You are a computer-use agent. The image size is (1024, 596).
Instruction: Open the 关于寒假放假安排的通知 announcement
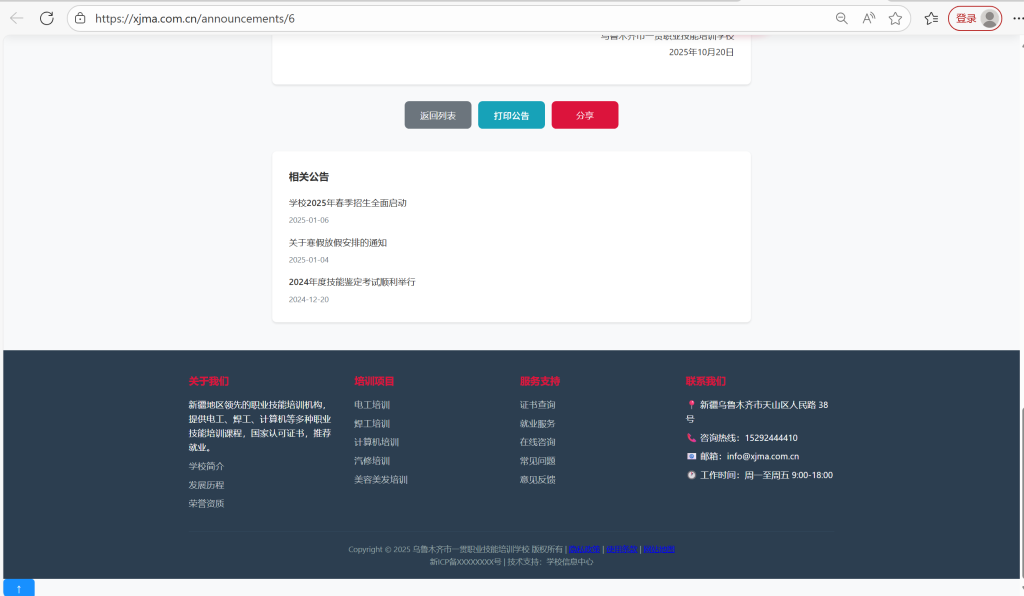tap(338, 243)
